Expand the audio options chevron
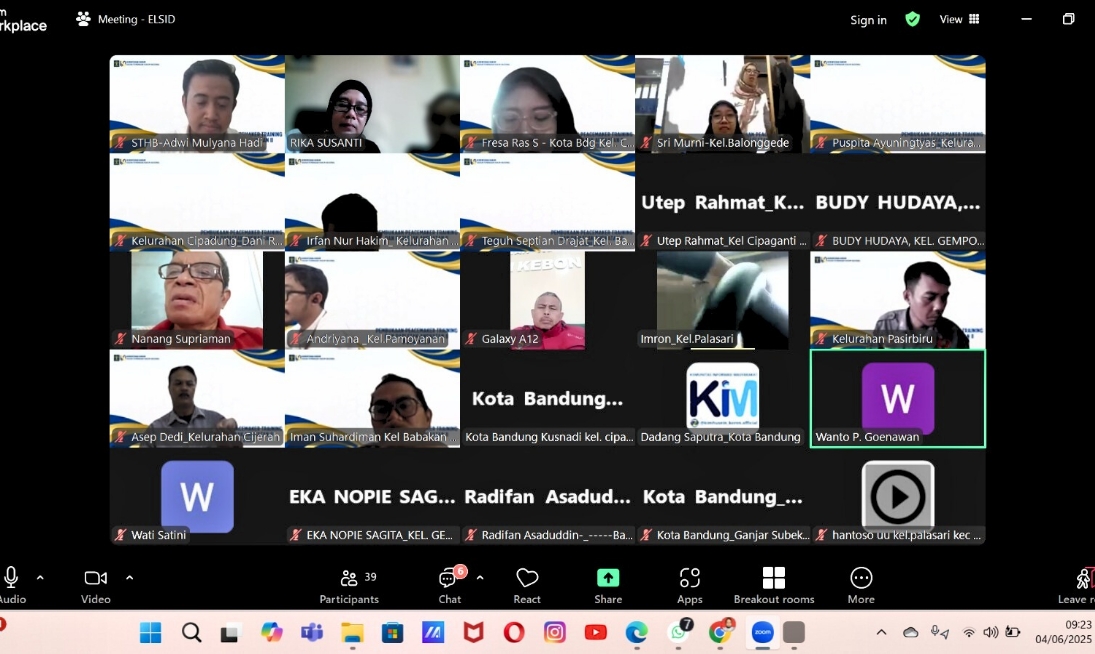 click(x=39, y=577)
